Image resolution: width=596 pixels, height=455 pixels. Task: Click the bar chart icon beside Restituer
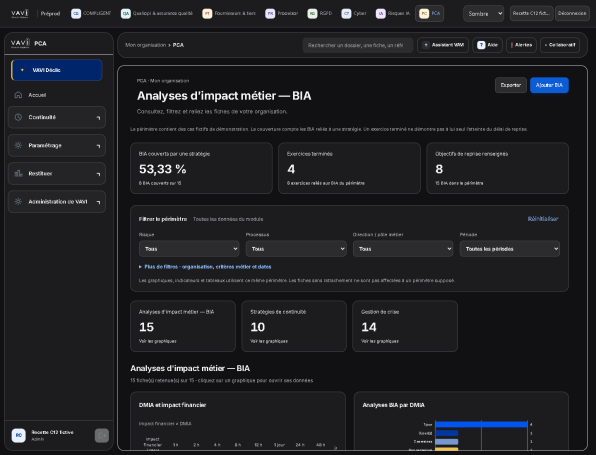tap(18, 173)
